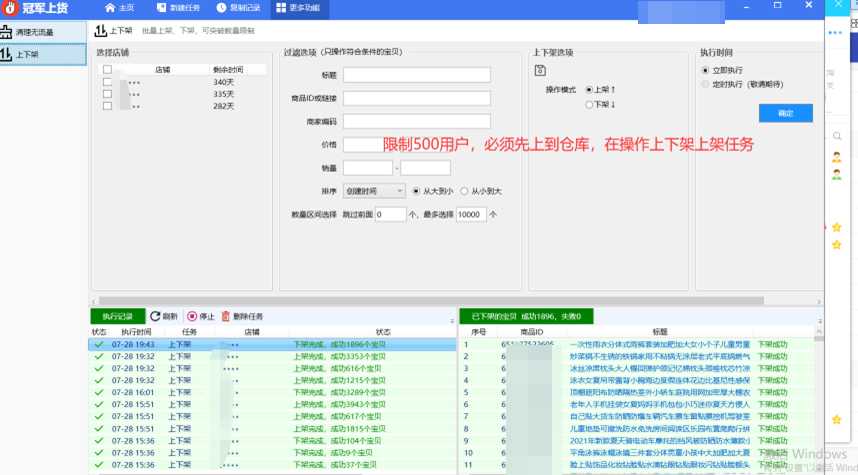Image resolution: width=858 pixels, height=475 pixels.
Task: Click the save icon under 上下架选项
Action: click(x=540, y=70)
